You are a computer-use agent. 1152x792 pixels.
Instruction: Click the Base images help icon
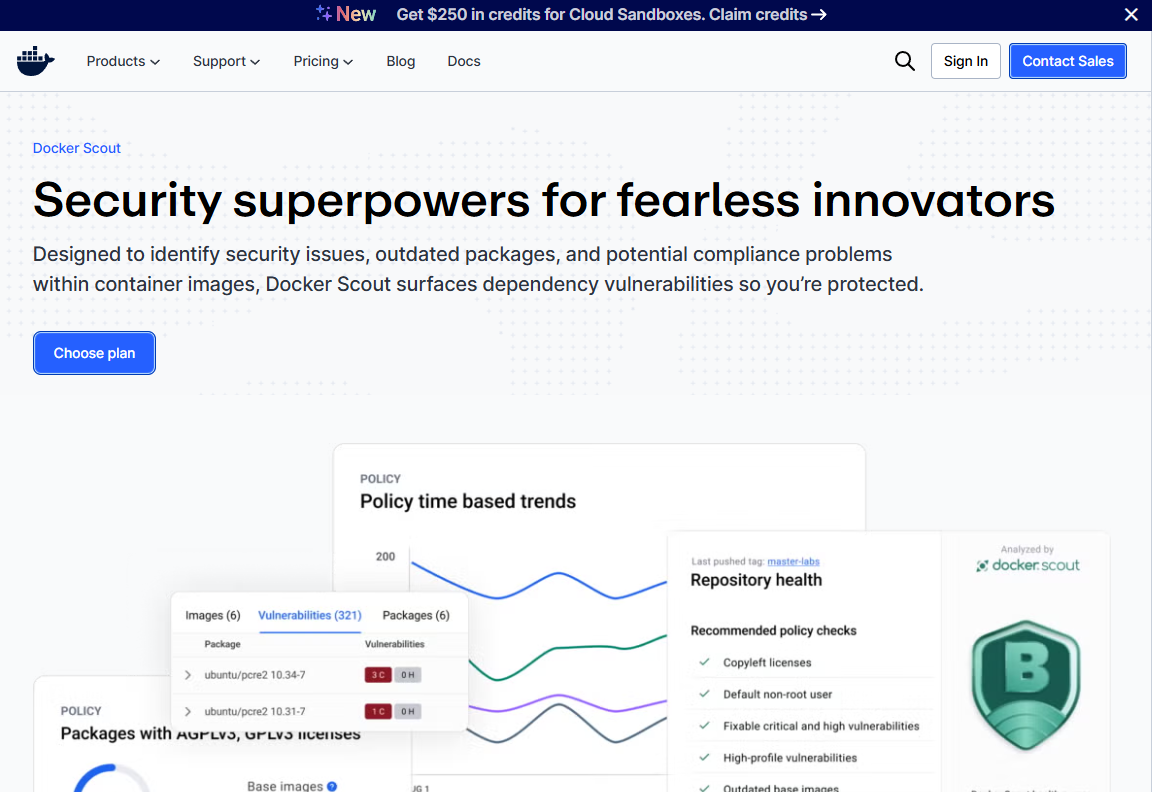(x=332, y=786)
